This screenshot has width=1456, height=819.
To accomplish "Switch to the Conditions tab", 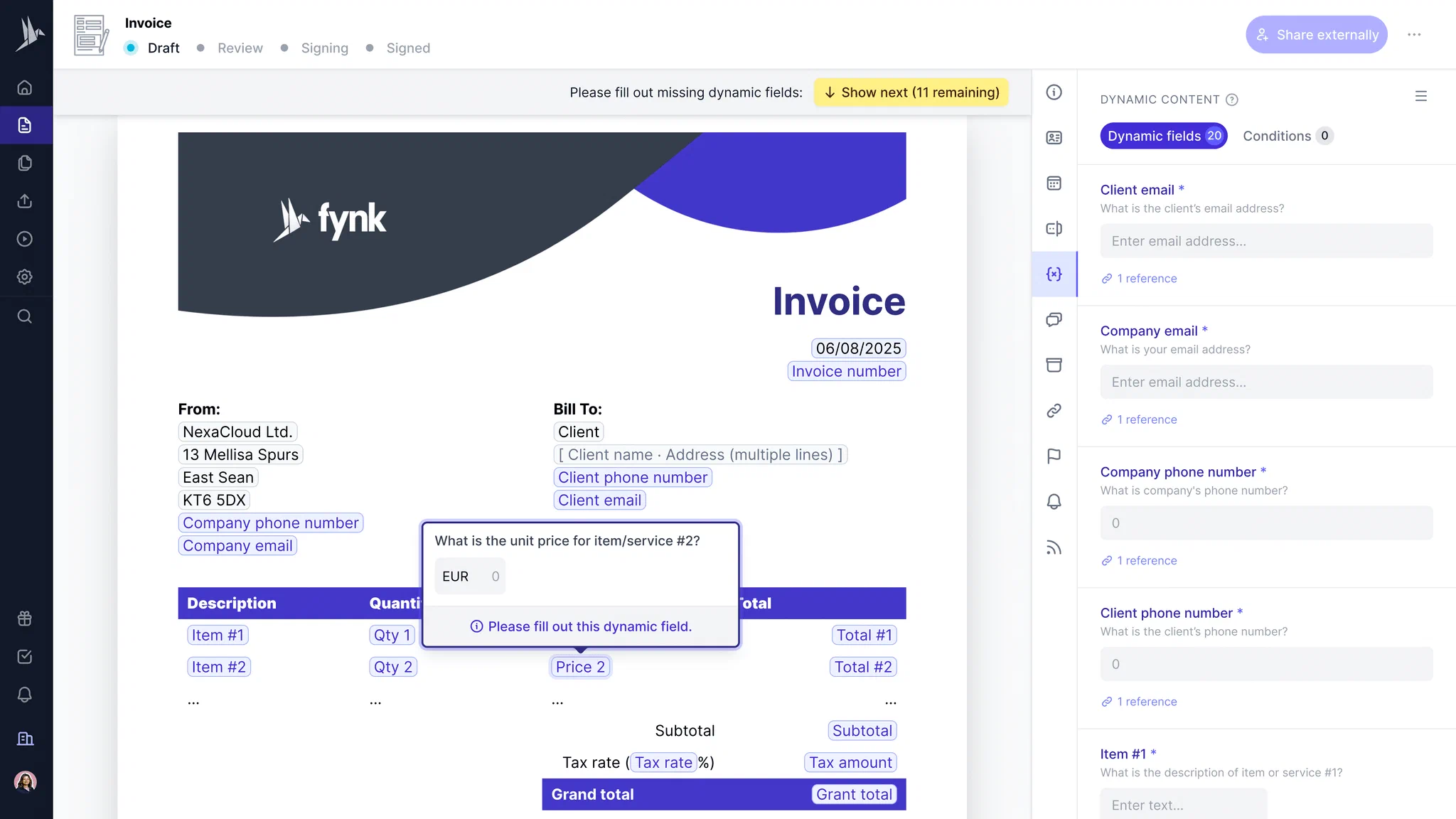I will [1288, 136].
